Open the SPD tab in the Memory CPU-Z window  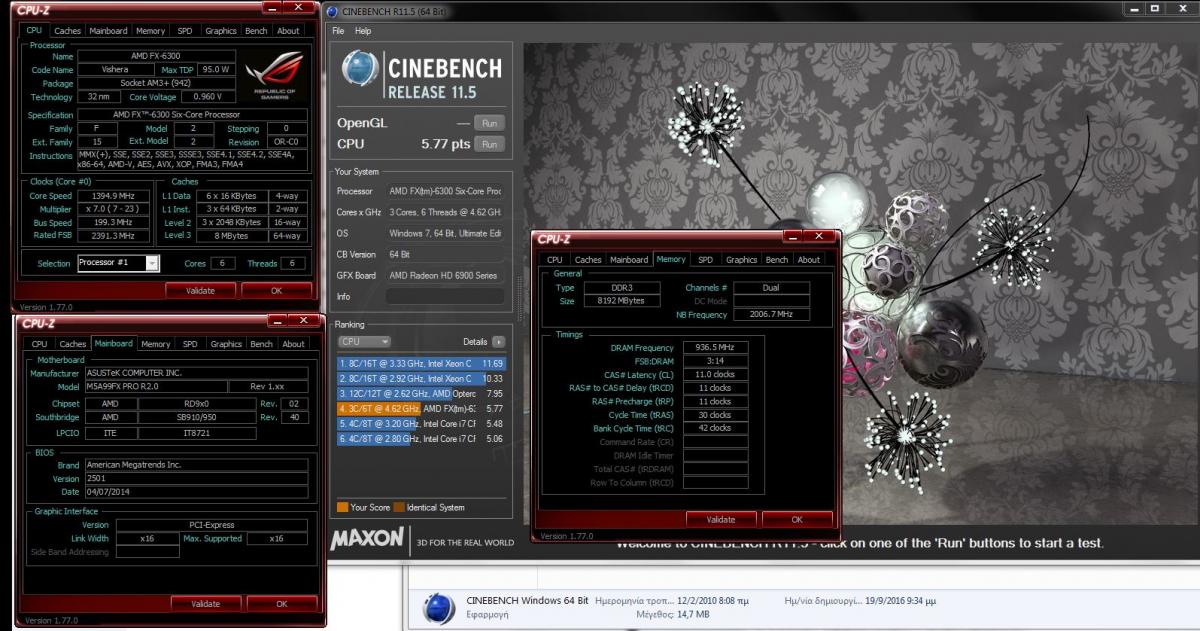tap(705, 260)
